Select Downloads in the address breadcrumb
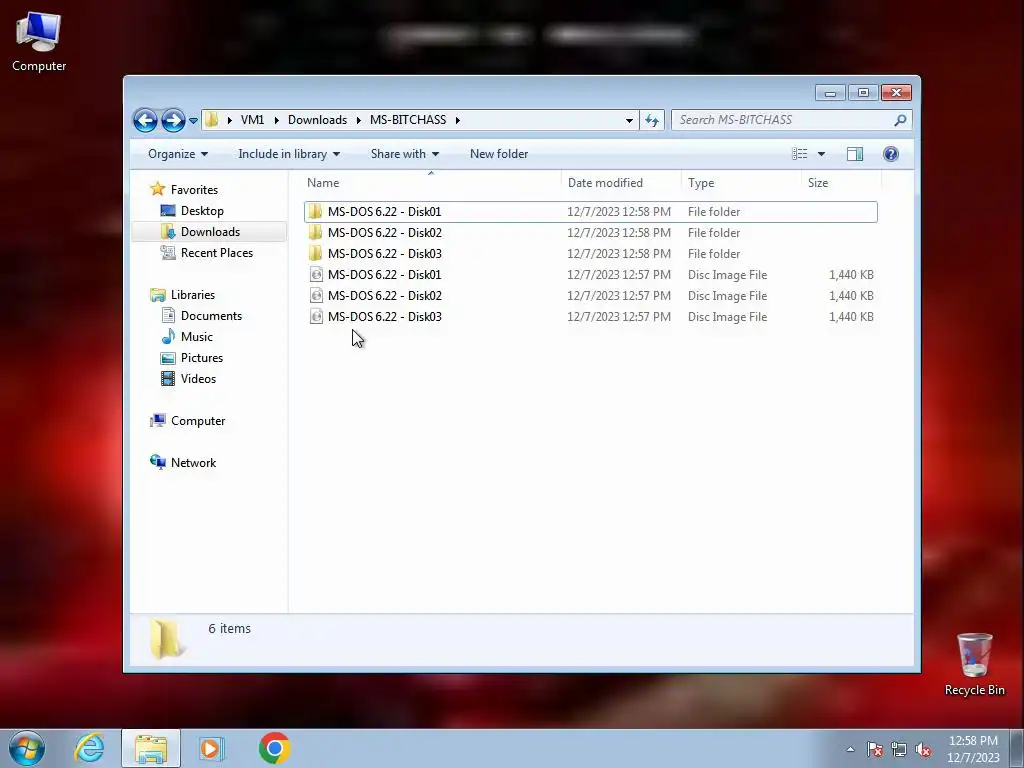Viewport: 1024px width, 768px height. (317, 120)
